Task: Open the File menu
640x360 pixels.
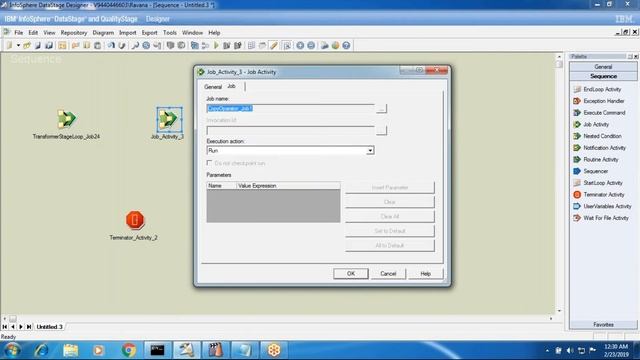Action: tap(19, 33)
